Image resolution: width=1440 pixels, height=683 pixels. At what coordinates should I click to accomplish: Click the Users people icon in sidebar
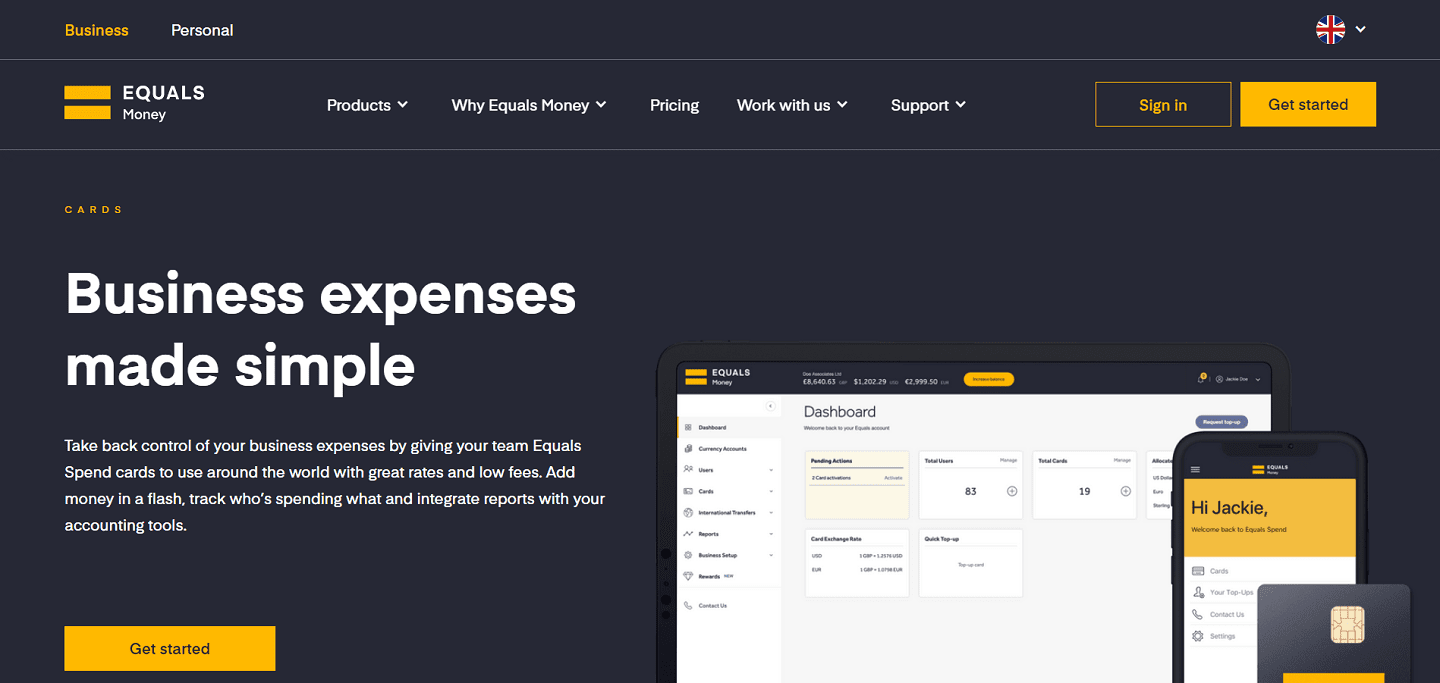(x=688, y=469)
